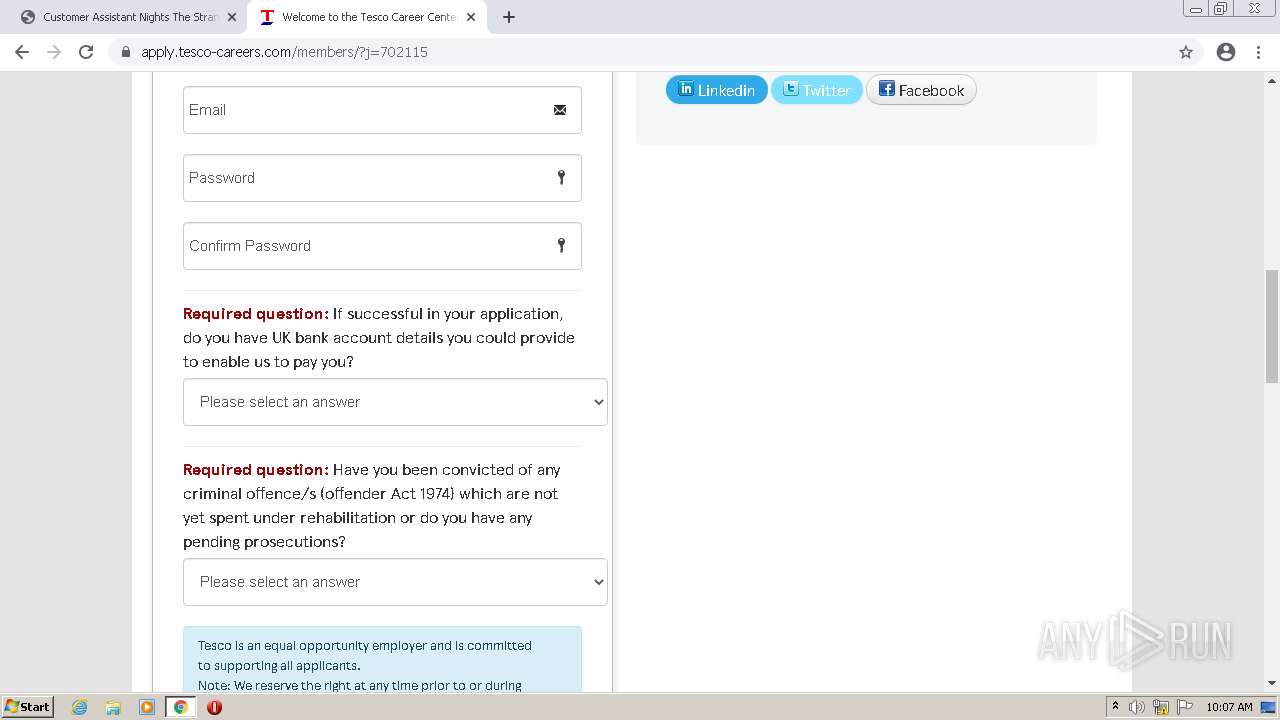Close the Tesco Career Centre tab
The height and width of the screenshot is (720, 1280).
point(471,17)
